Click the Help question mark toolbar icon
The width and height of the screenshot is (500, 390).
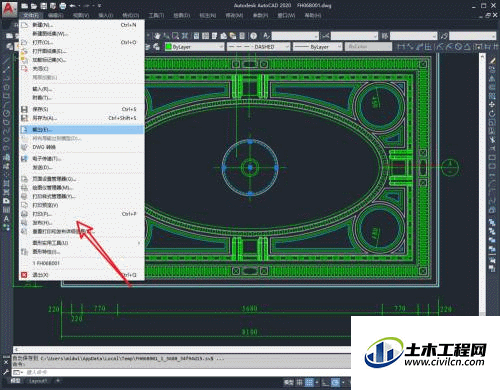point(254,36)
